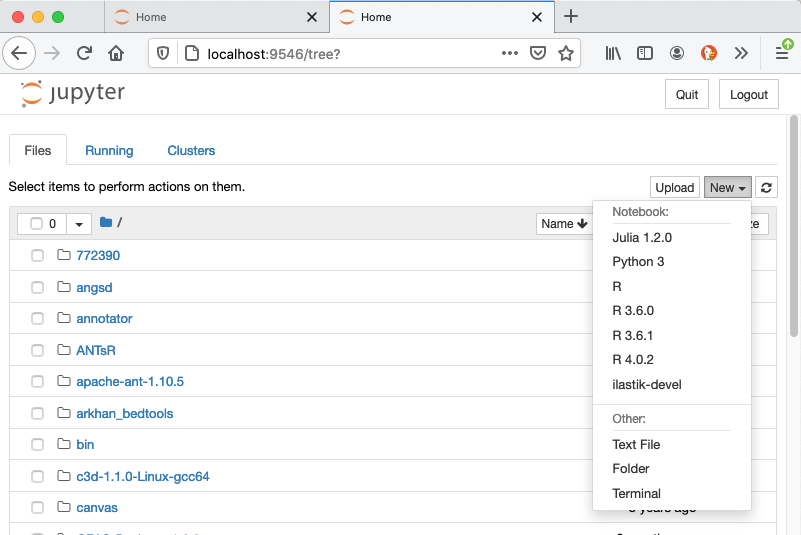Check the bin folder checkbox

coord(37,444)
